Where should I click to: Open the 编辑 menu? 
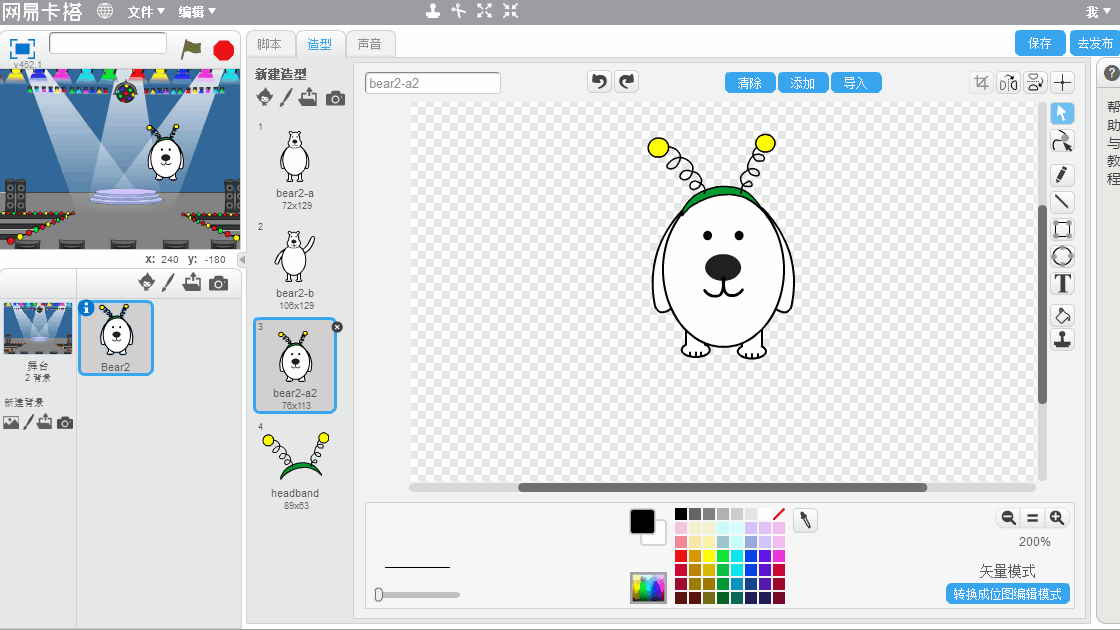[x=196, y=11]
